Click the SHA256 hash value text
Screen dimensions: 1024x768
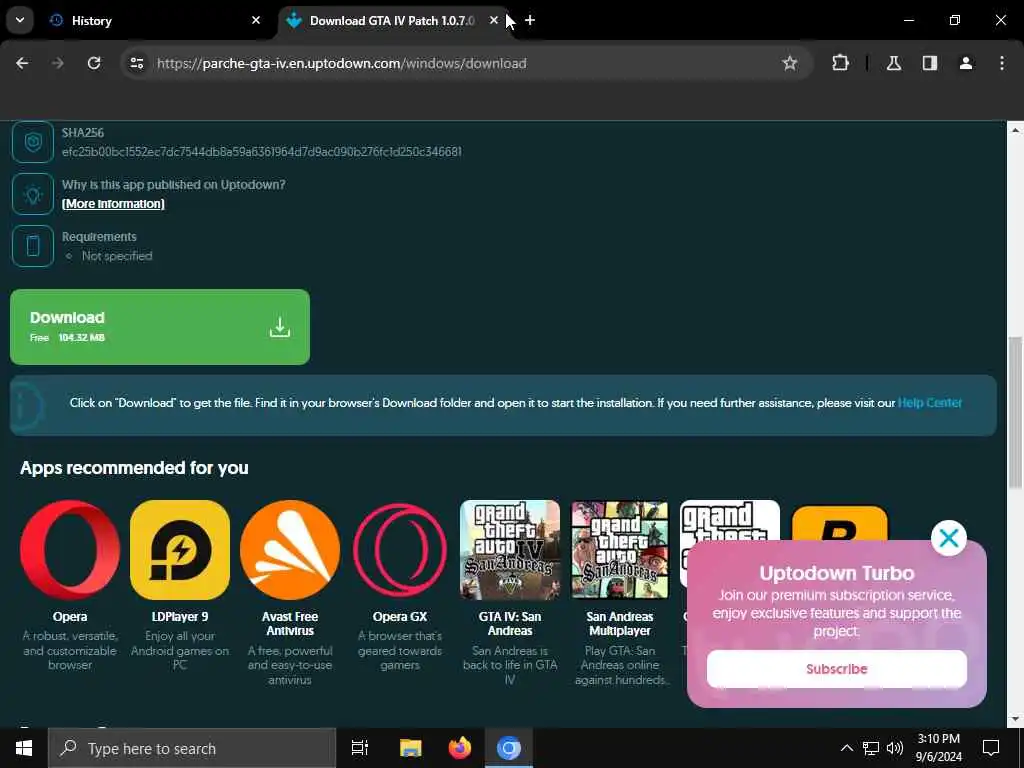[262, 152]
